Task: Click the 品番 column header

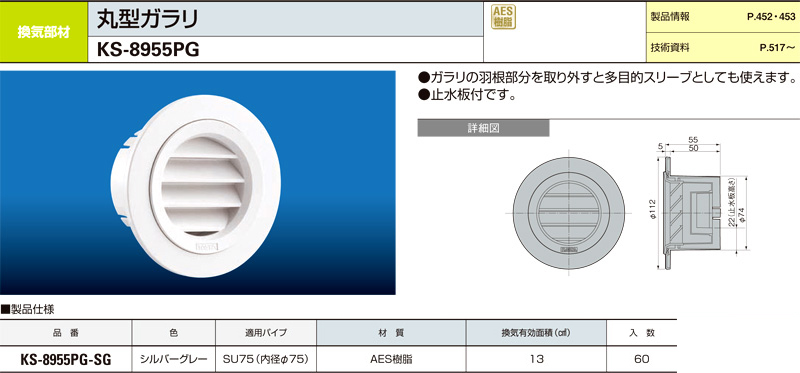Action: point(66,333)
